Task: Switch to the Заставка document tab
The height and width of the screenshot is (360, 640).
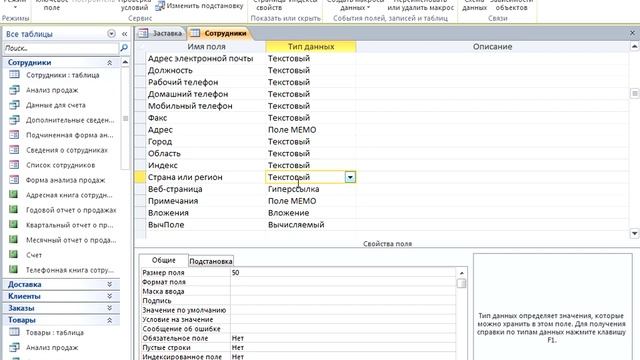Action: [x=162, y=33]
